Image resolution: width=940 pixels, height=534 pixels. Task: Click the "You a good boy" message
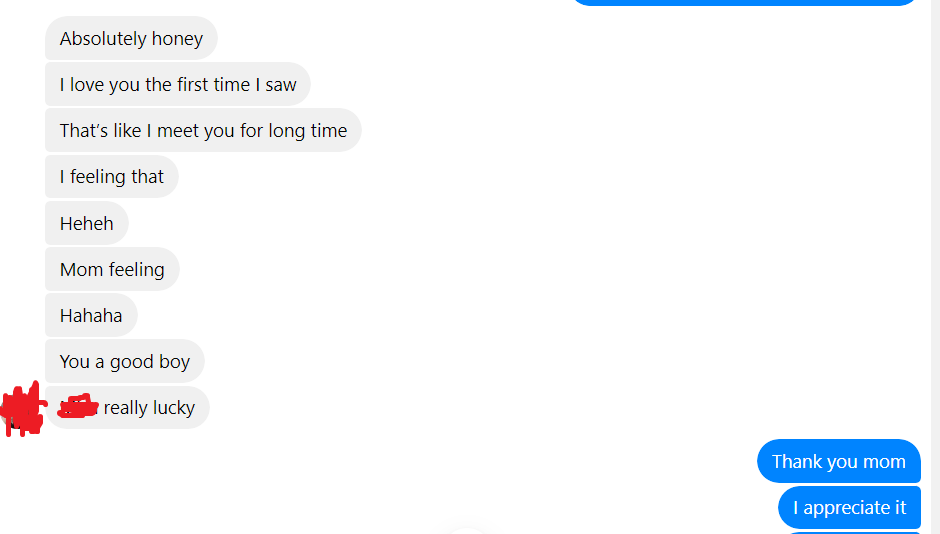(125, 361)
